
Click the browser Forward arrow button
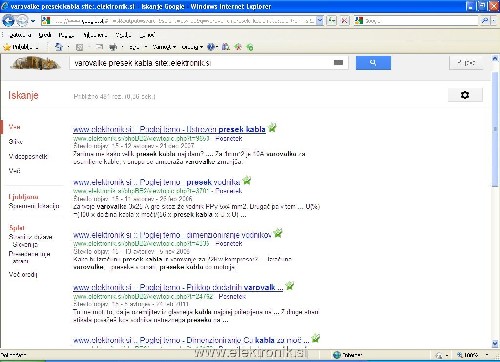click(x=22, y=21)
